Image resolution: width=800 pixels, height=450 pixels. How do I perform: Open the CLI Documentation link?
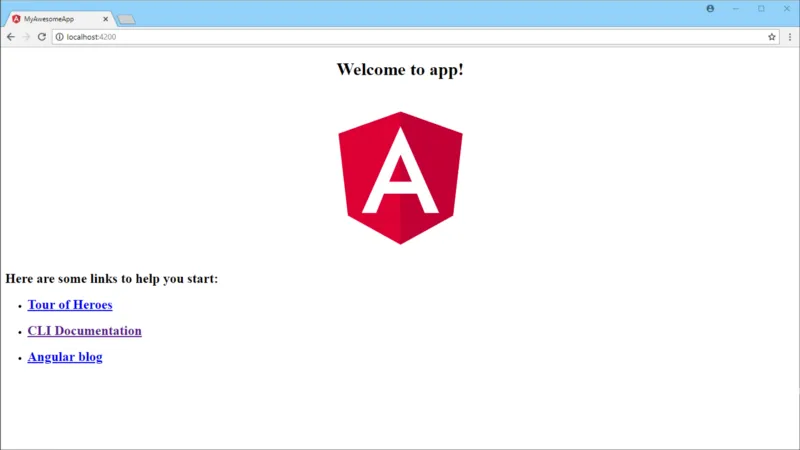pos(85,331)
